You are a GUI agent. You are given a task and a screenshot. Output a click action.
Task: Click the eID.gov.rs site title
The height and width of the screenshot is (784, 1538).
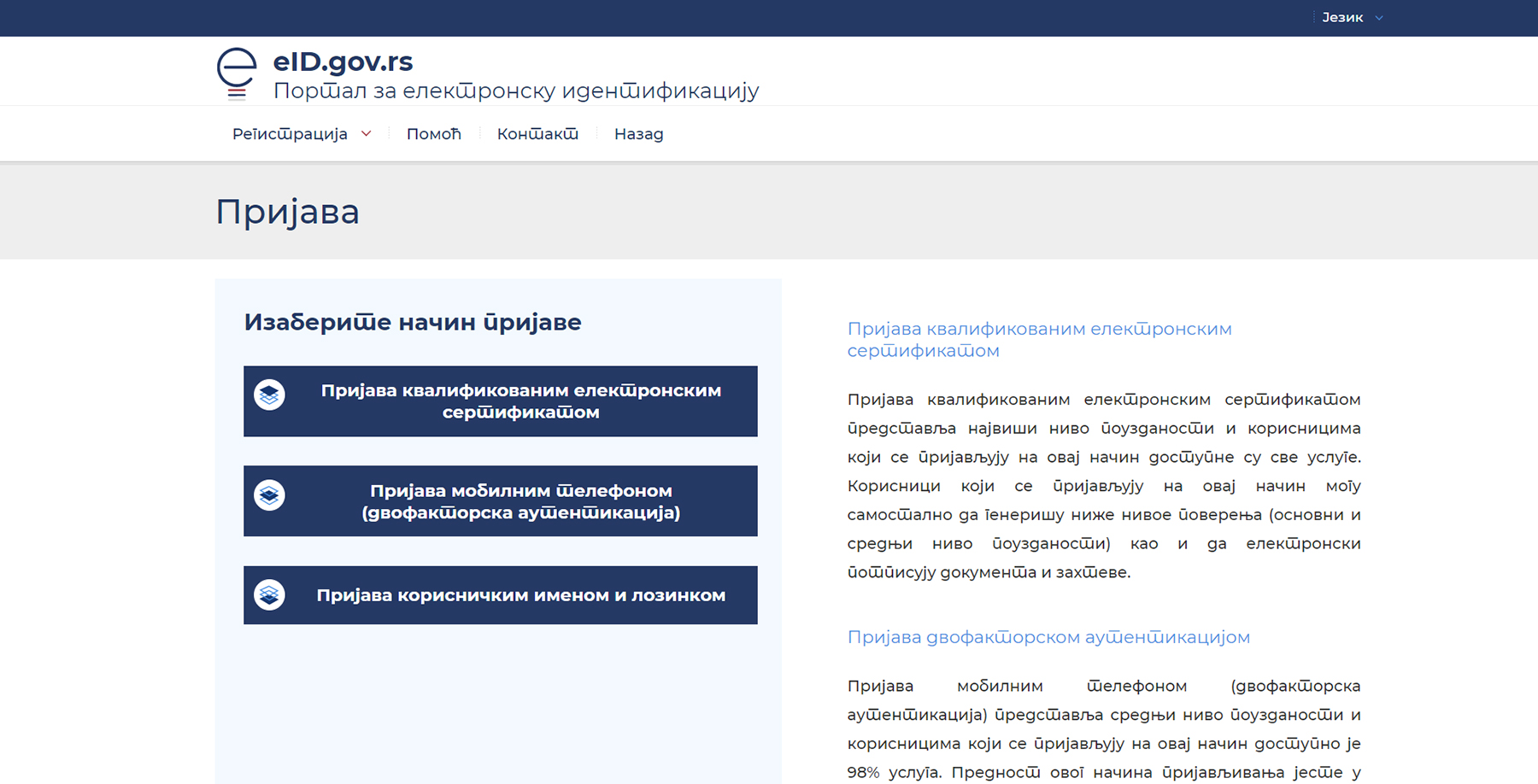[x=343, y=61]
